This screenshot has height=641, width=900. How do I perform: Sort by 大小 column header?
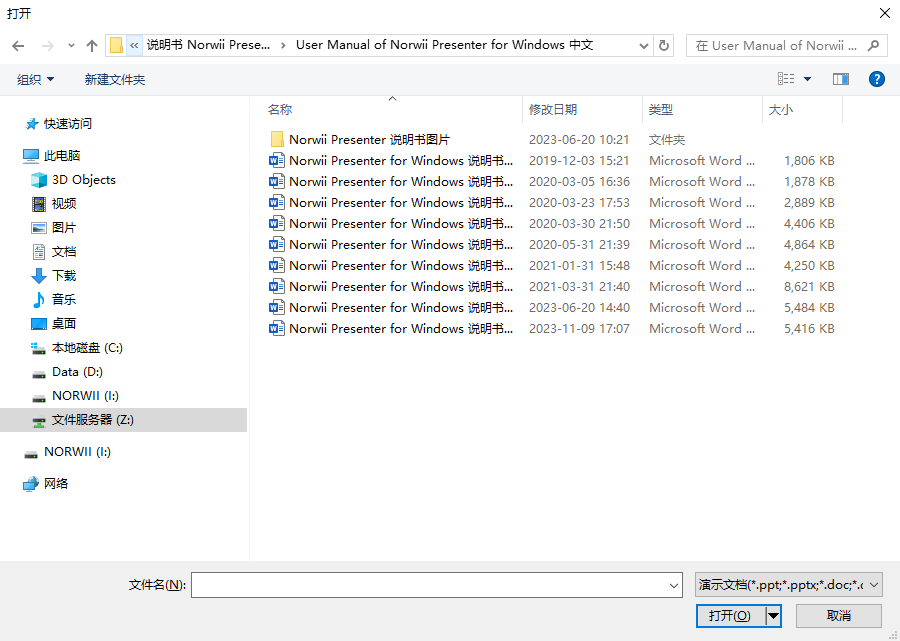click(x=802, y=110)
